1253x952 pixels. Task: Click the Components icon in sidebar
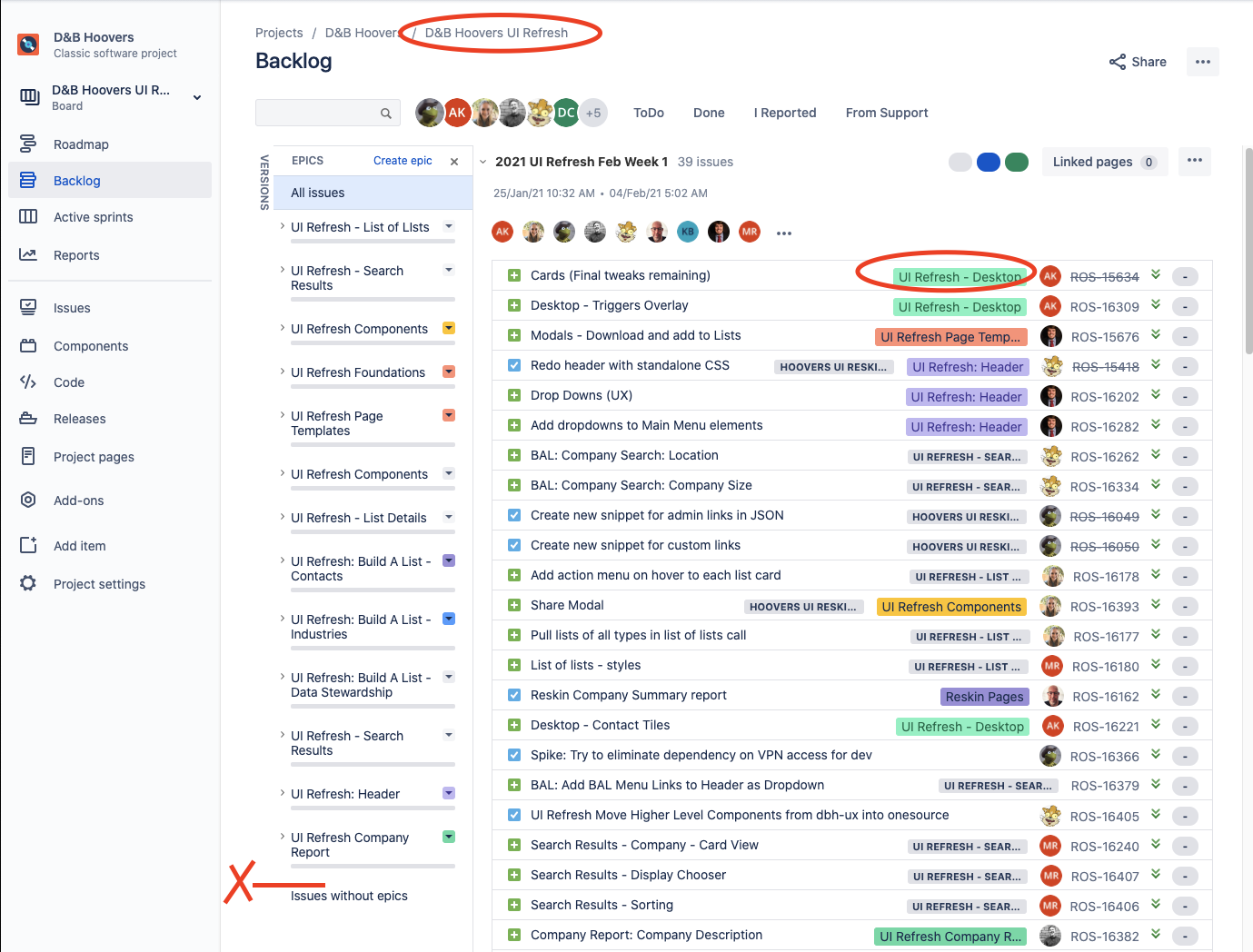click(28, 345)
